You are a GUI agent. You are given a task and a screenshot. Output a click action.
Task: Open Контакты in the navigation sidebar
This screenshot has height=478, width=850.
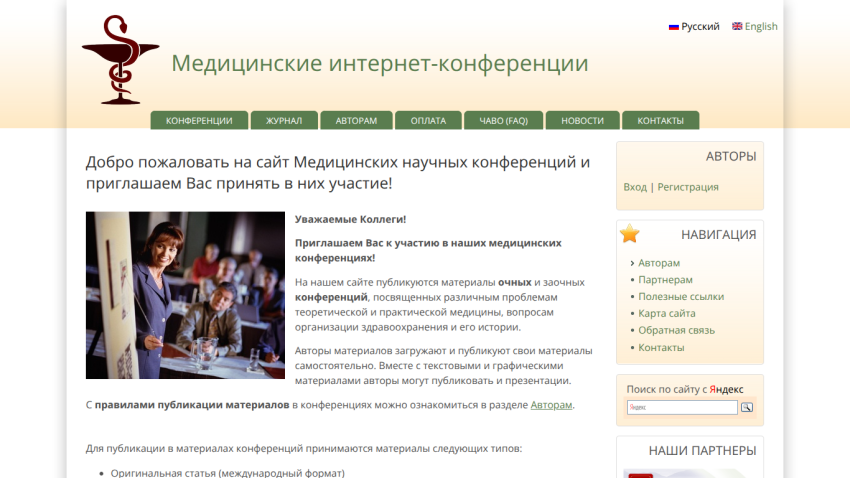point(661,347)
